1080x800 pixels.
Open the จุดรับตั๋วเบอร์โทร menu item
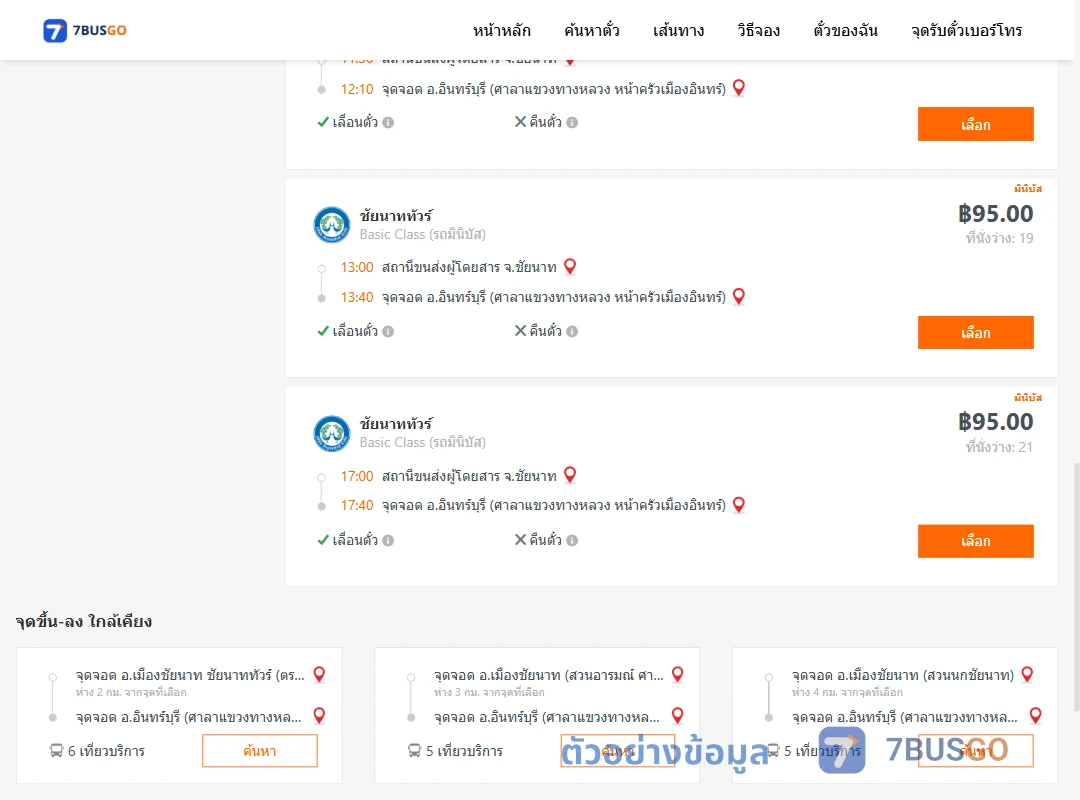point(966,30)
